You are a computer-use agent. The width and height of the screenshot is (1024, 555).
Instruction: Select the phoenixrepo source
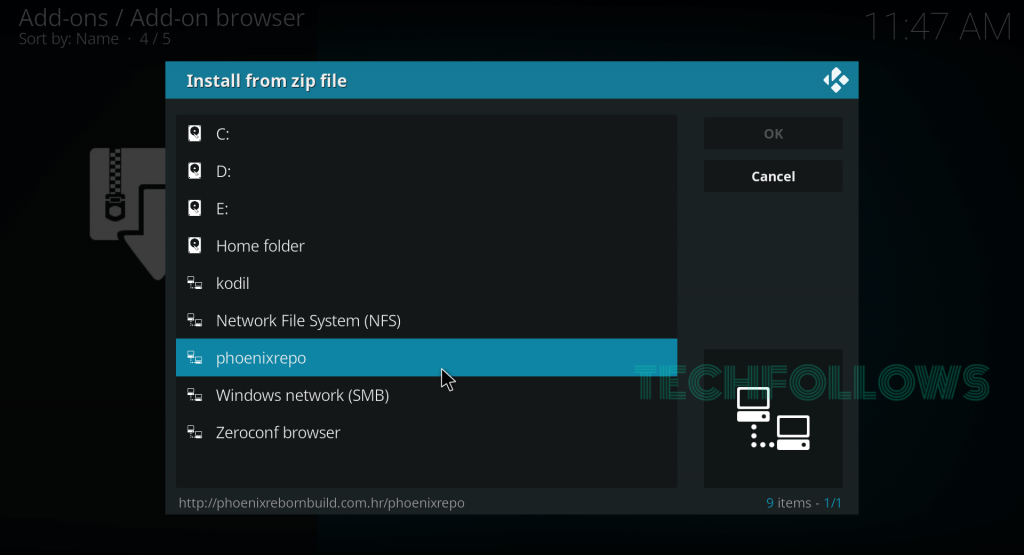point(426,357)
